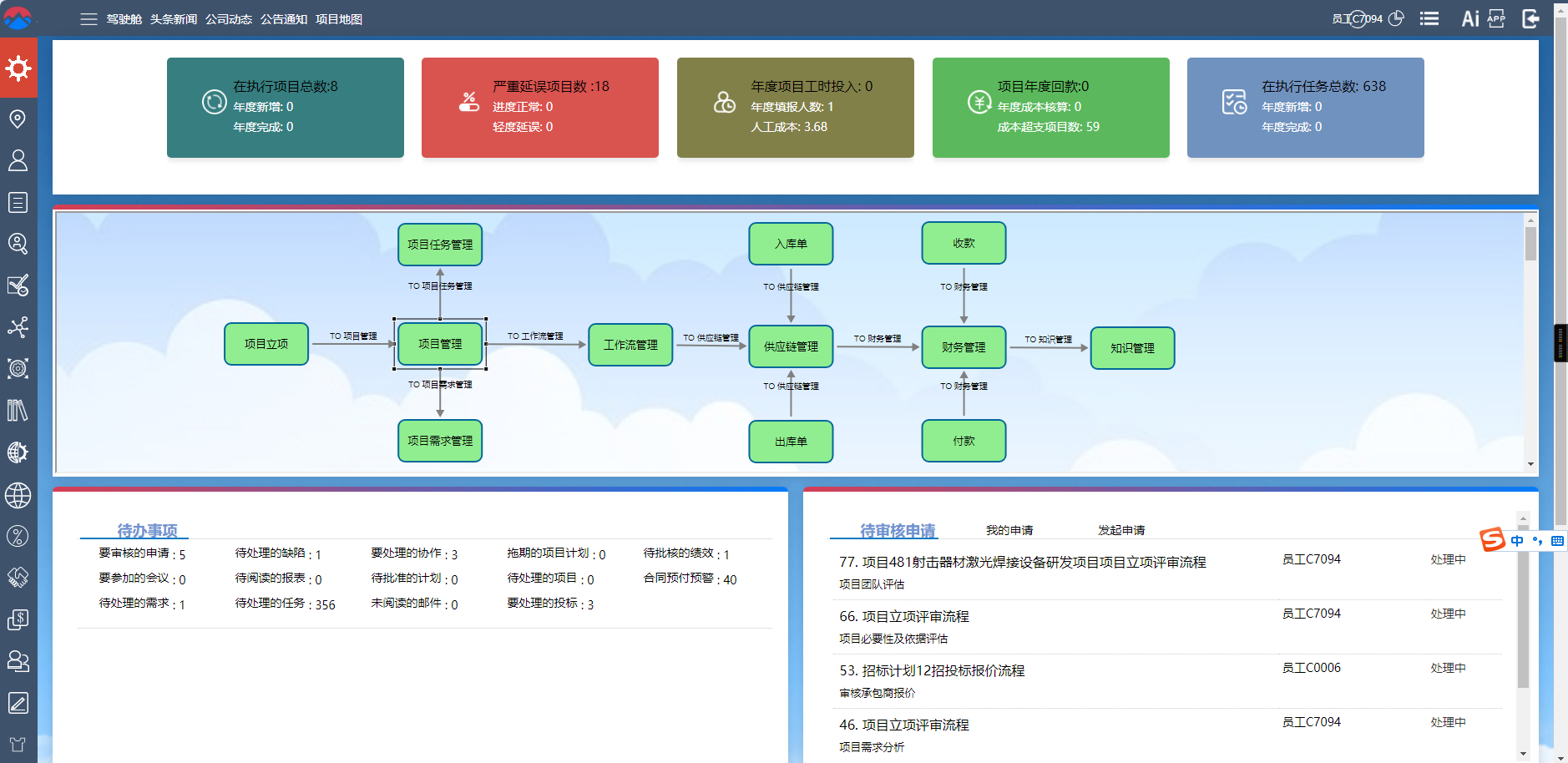The image size is (1568, 763).
Task: Open the 财务管理 node in the flow diagram
Action: point(964,346)
